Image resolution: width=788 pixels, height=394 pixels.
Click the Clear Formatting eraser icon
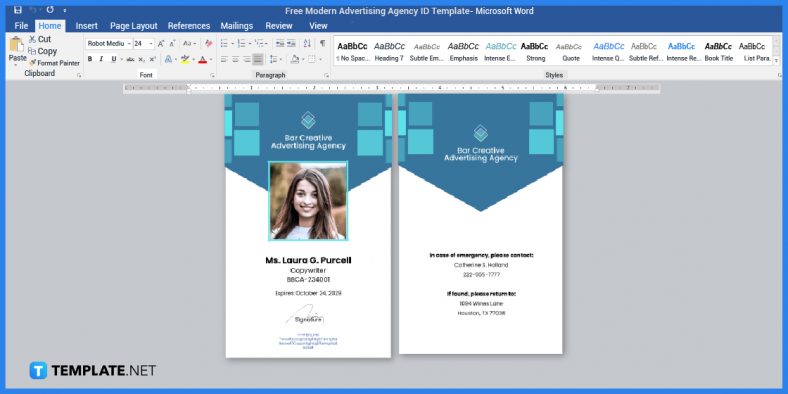[x=209, y=44]
